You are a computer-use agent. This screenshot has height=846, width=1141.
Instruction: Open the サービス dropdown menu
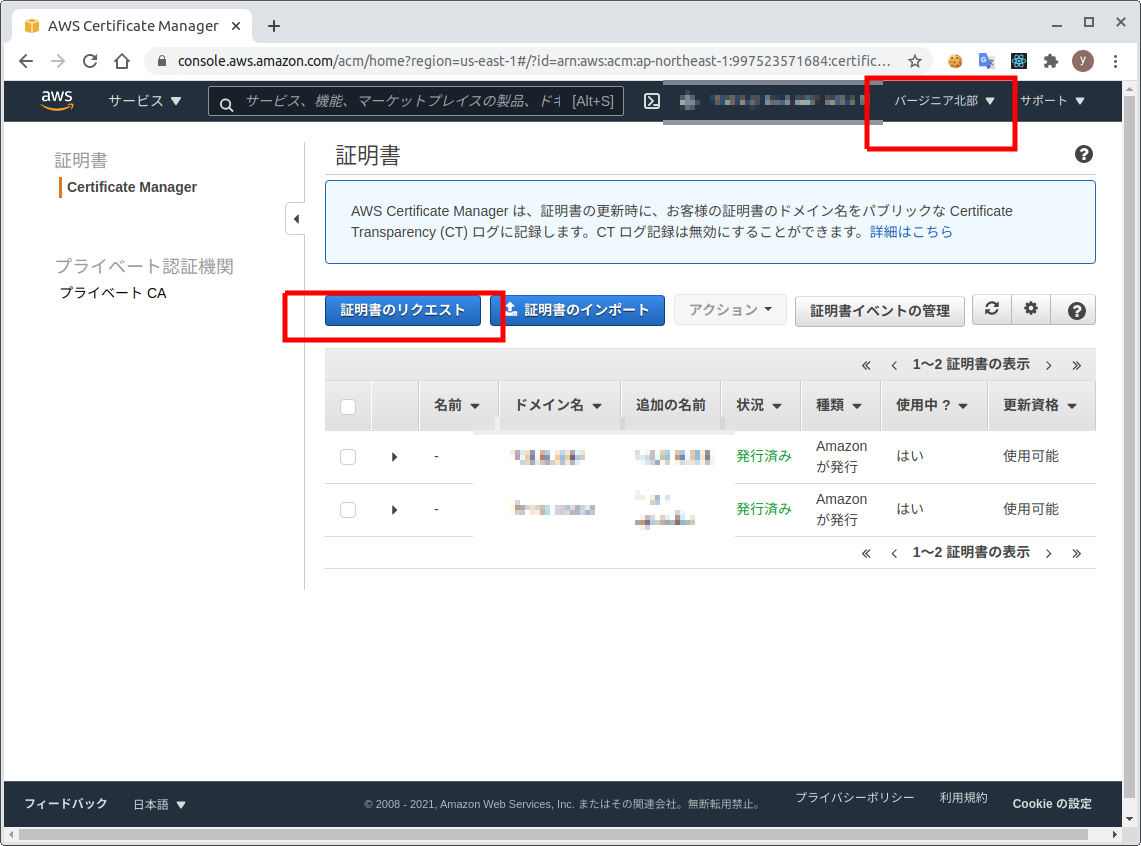(x=145, y=101)
